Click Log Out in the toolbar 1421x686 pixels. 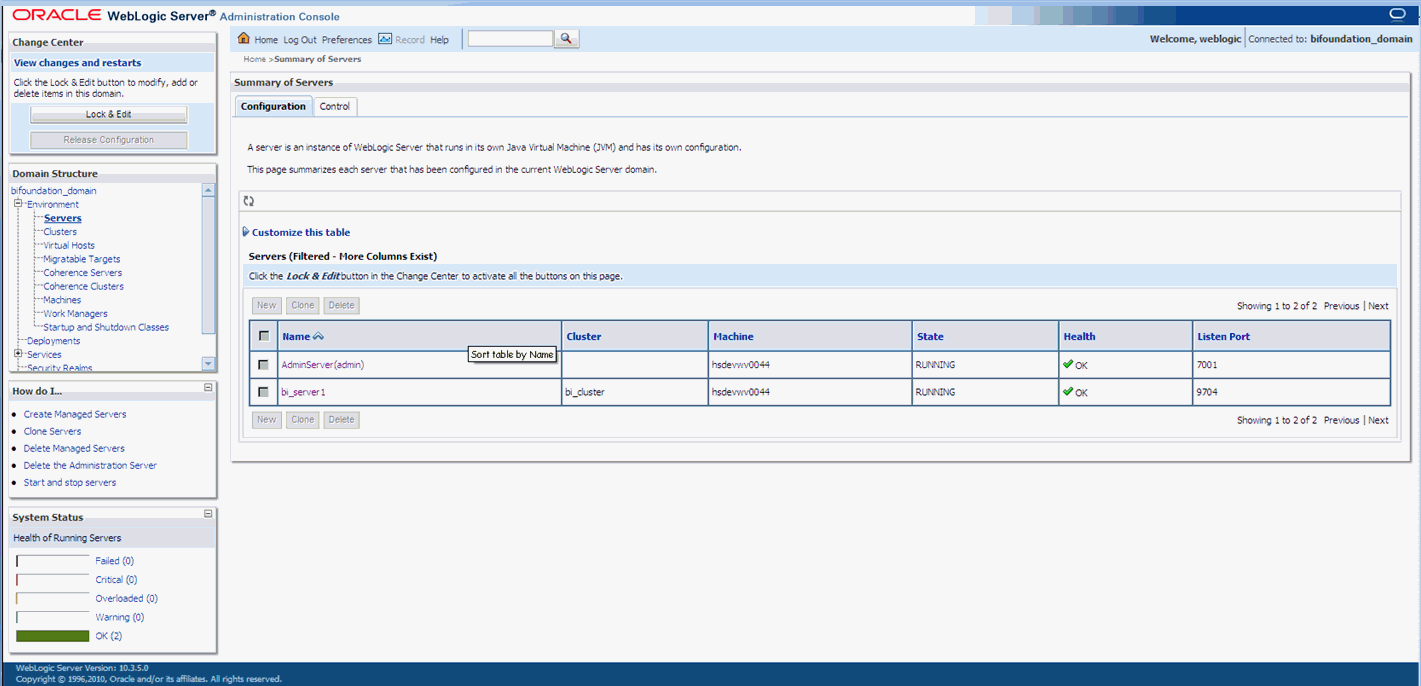coord(300,40)
